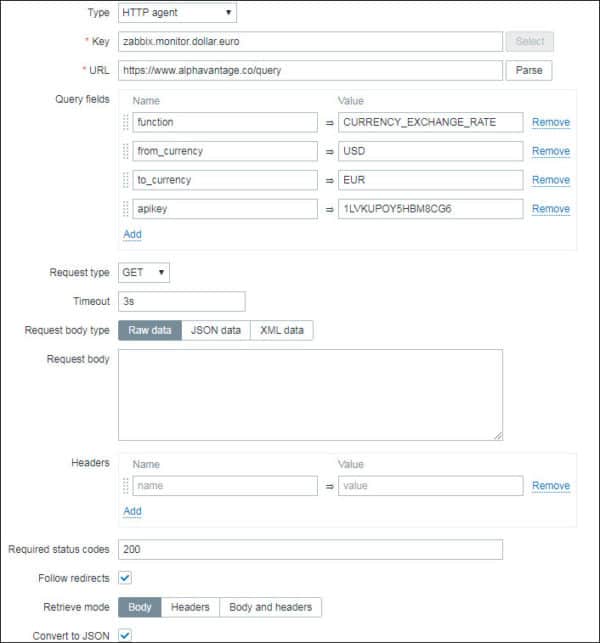
Task: Click Add link under Headers
Action: tap(132, 511)
